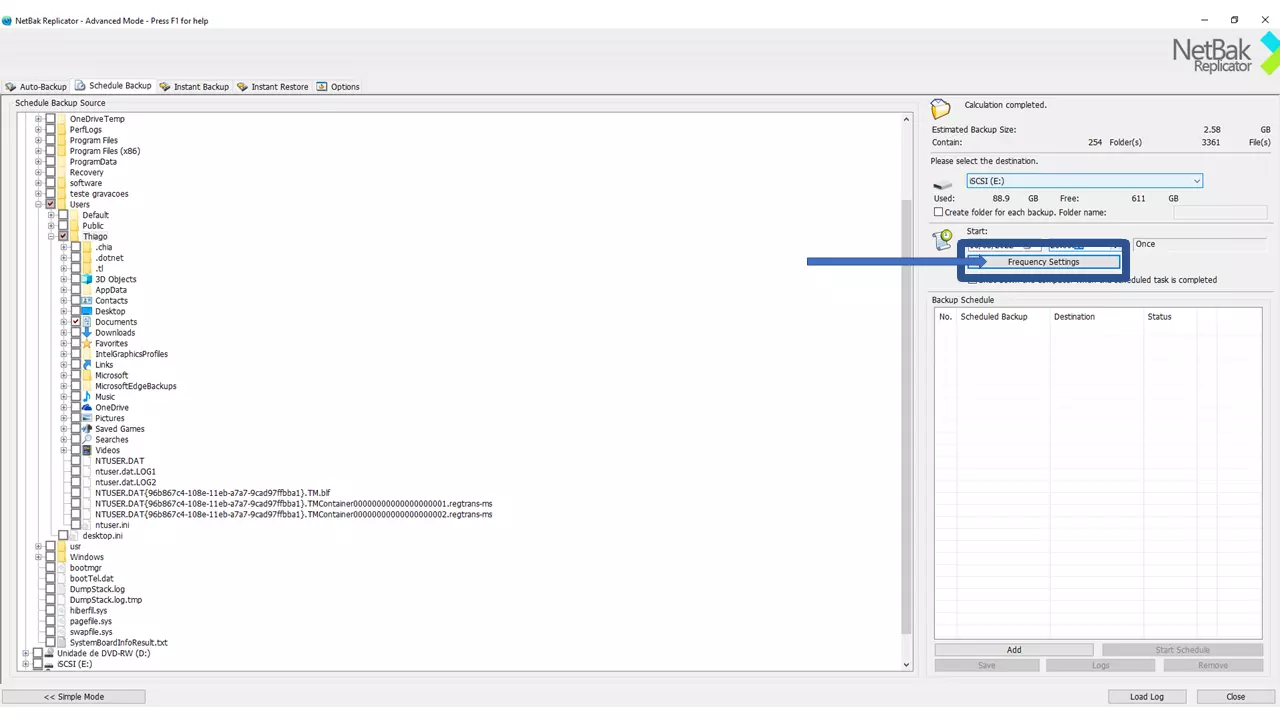Select the hiberfil.sys file row
The image size is (1280, 720).
click(x=88, y=611)
